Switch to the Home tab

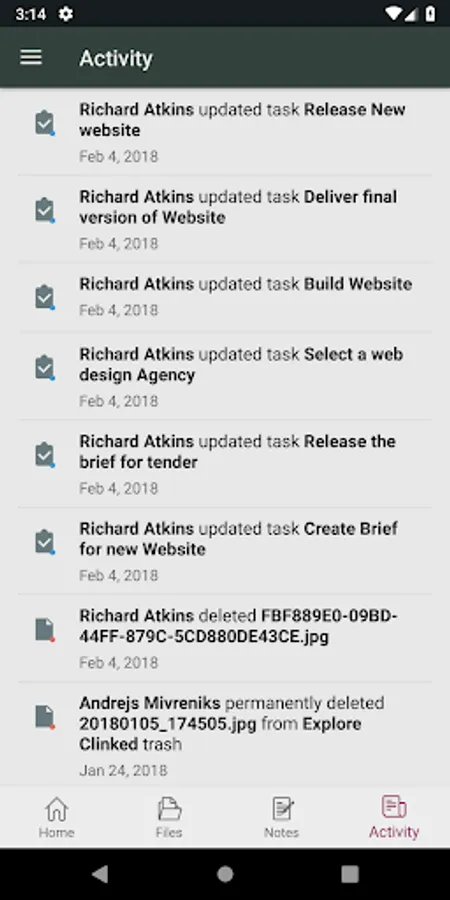point(56,817)
